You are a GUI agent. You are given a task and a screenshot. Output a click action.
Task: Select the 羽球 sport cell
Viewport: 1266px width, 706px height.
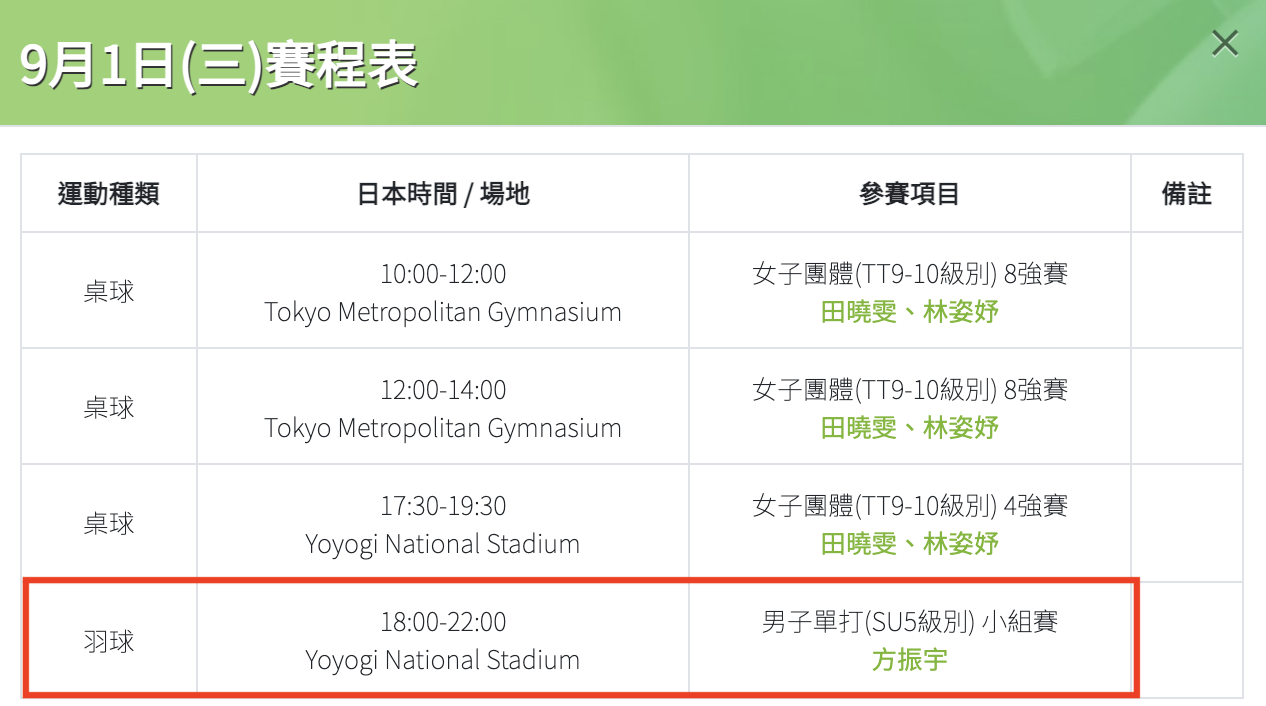pos(108,641)
